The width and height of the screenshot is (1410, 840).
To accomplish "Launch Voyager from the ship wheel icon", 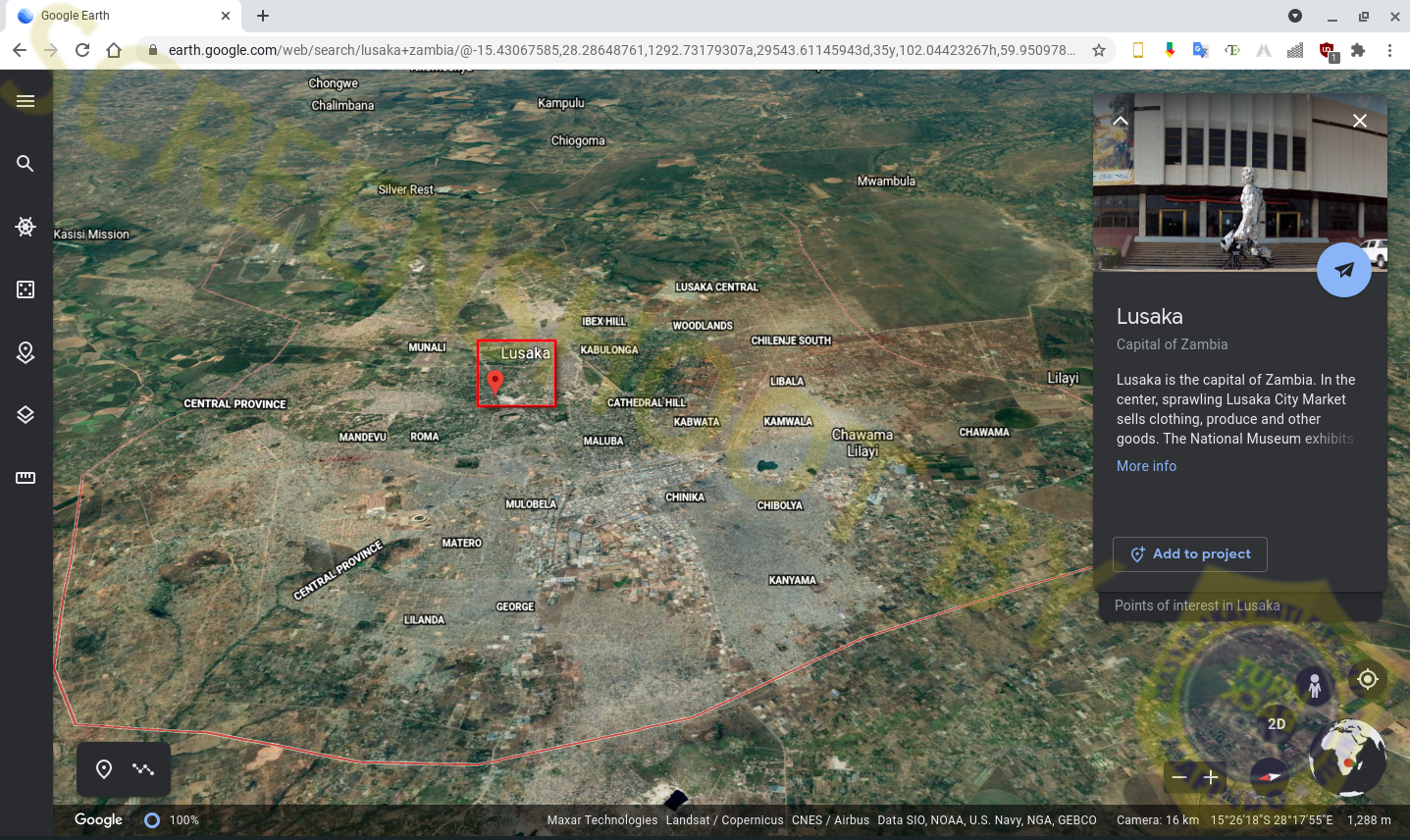I will (26, 227).
